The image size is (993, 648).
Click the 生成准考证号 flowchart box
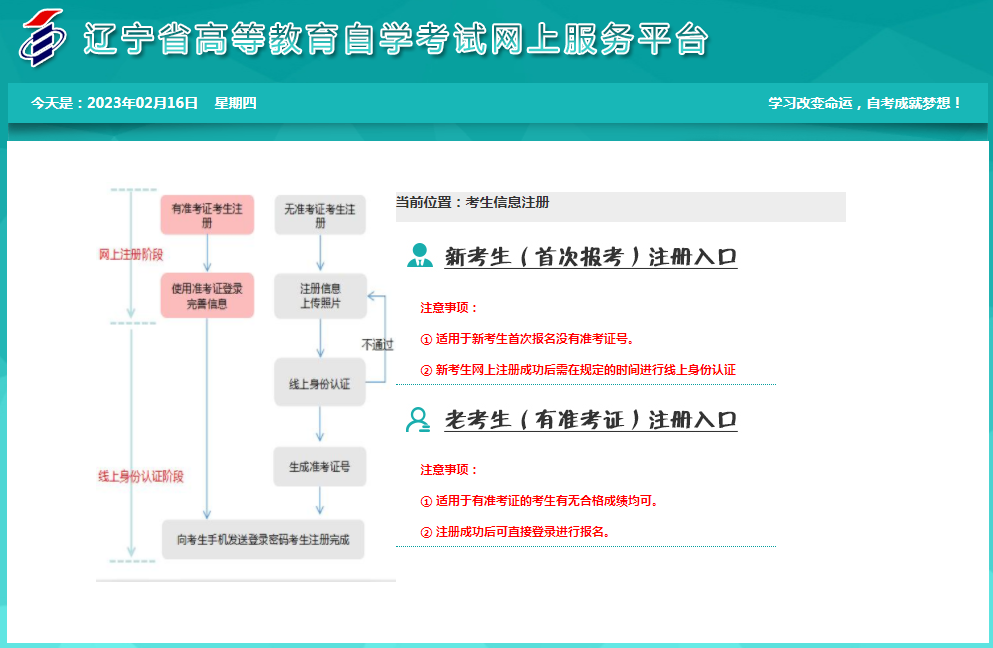pyautogui.click(x=319, y=466)
